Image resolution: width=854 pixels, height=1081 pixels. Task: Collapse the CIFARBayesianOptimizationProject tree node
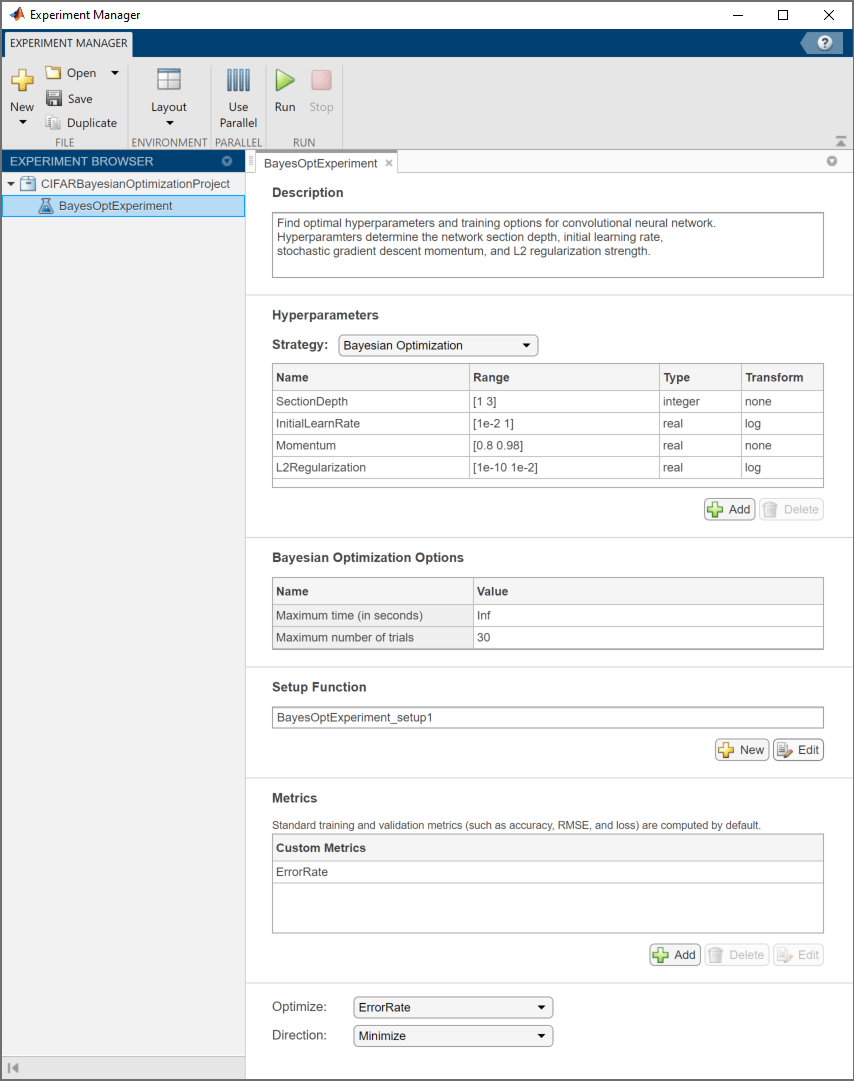click(x=10, y=184)
